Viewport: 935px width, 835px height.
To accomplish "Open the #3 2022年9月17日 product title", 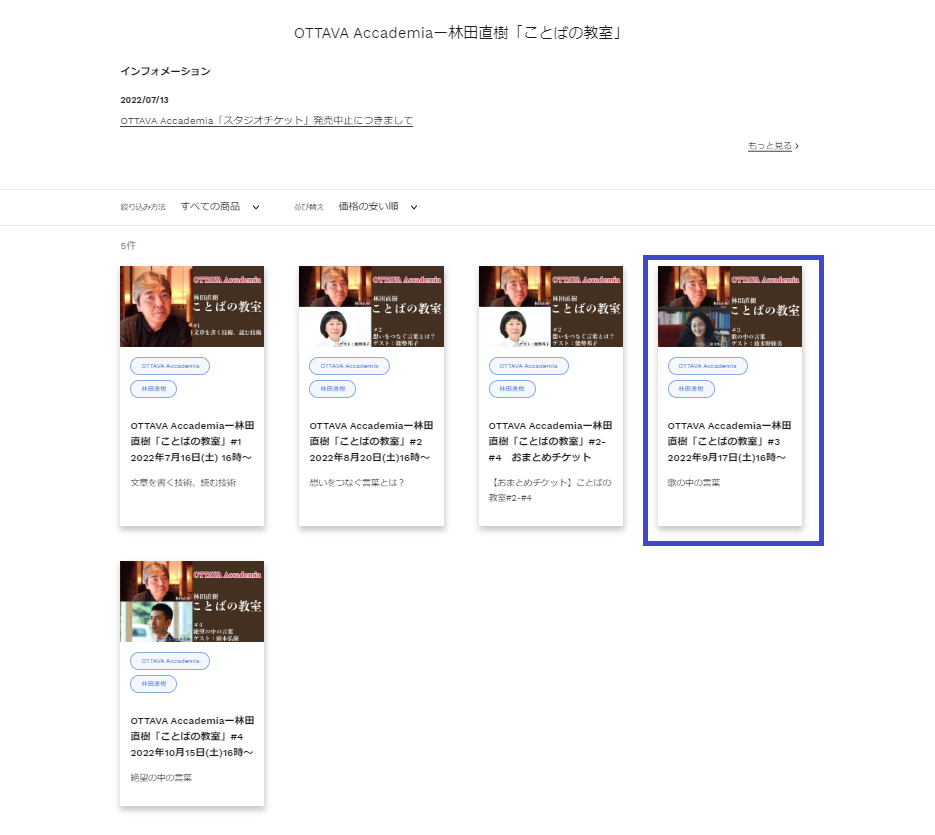I will click(729, 441).
